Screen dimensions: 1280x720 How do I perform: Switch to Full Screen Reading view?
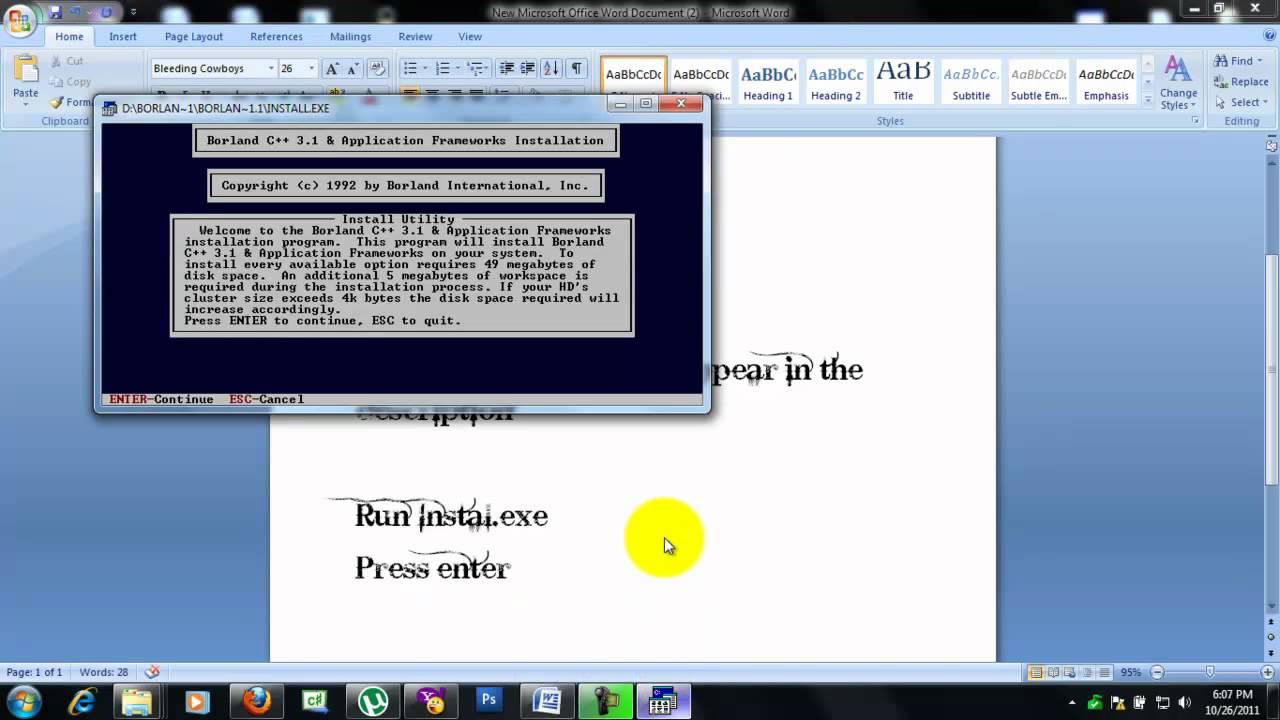[x=1053, y=672]
